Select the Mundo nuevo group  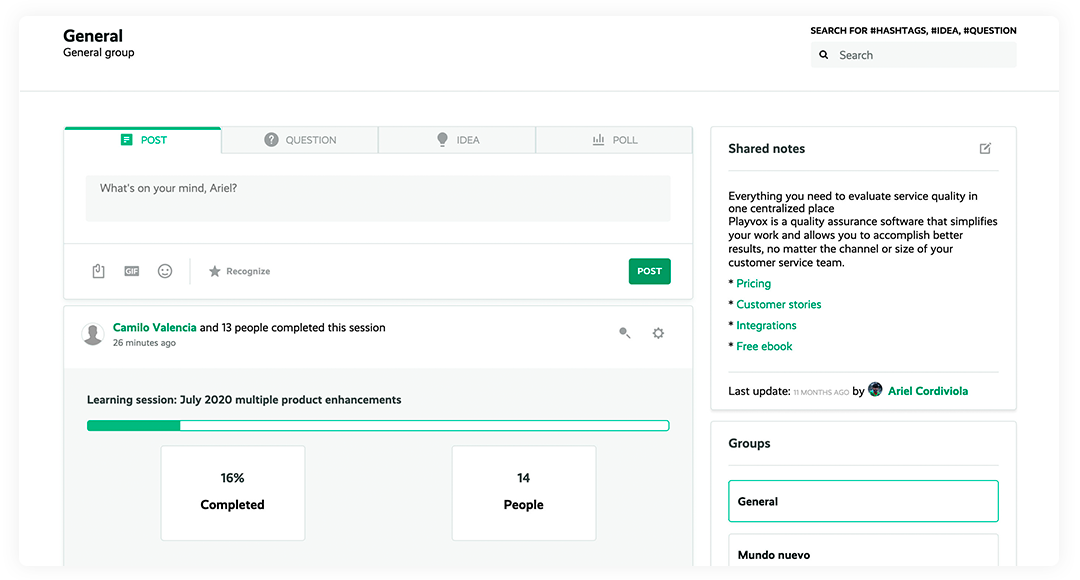tap(863, 551)
